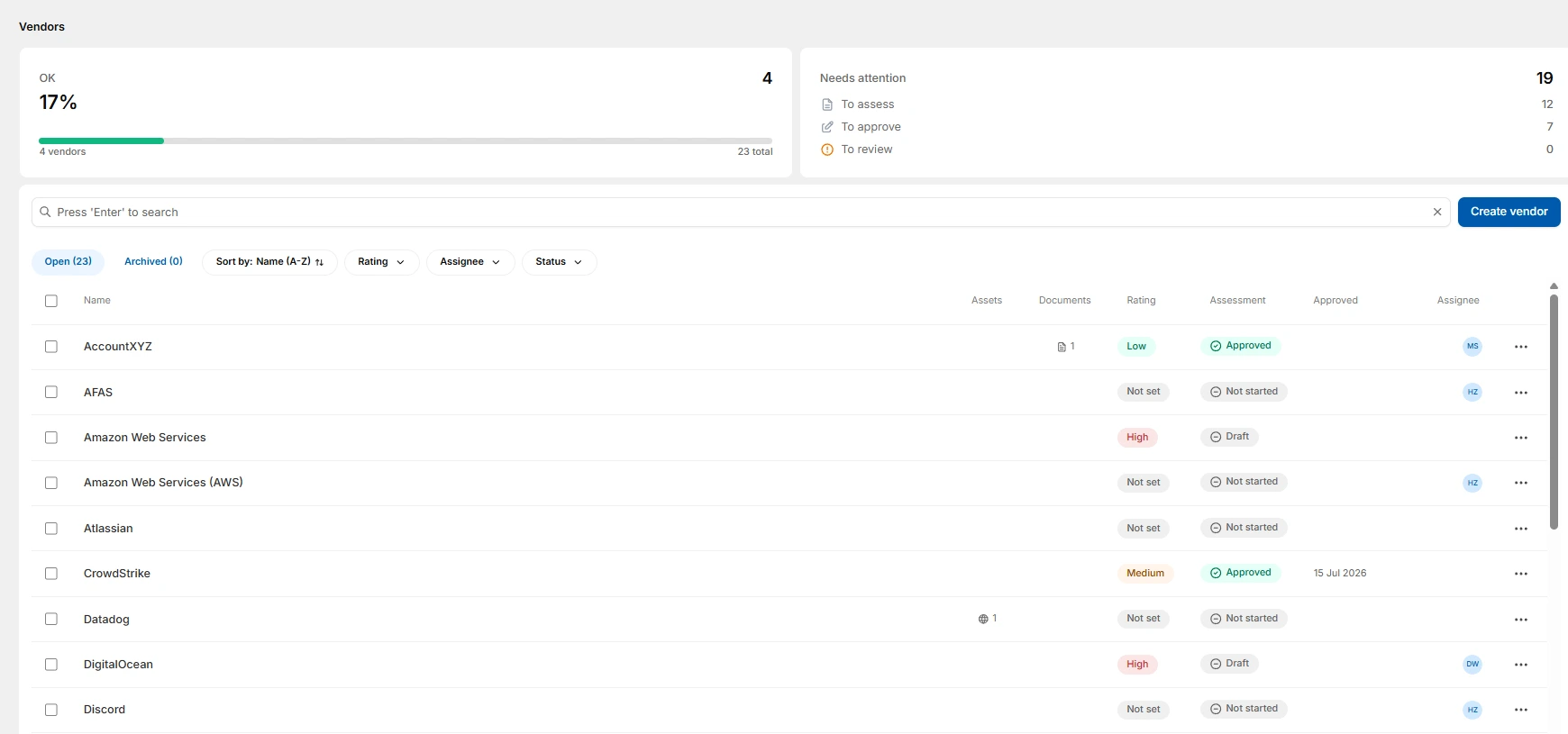Open the Discord vendor entry
Screen dimensions: 1568x734
105,710
